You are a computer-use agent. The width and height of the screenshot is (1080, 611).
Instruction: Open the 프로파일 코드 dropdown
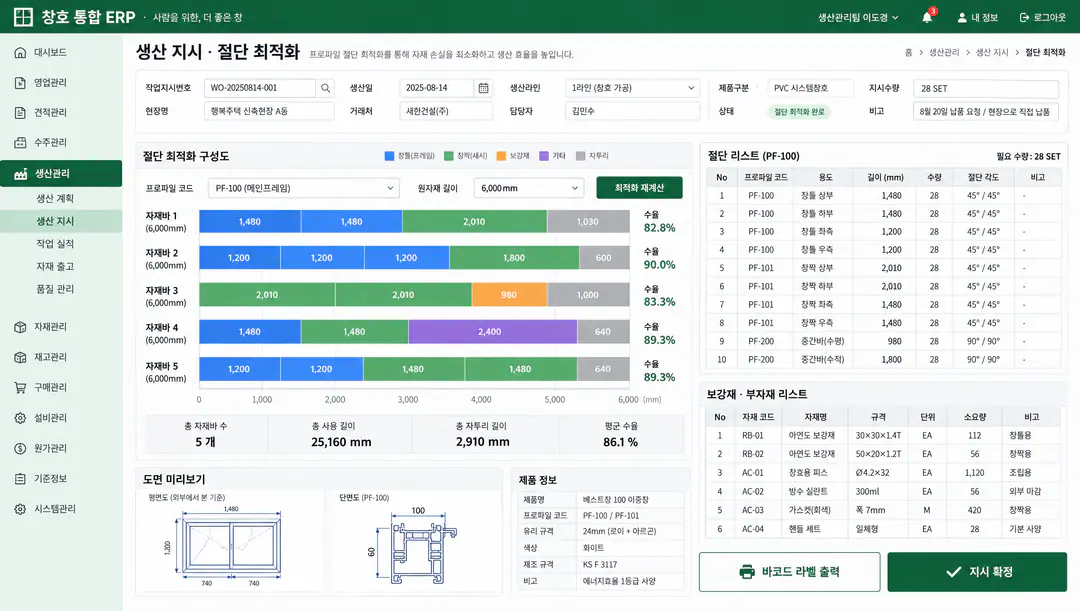click(304, 188)
